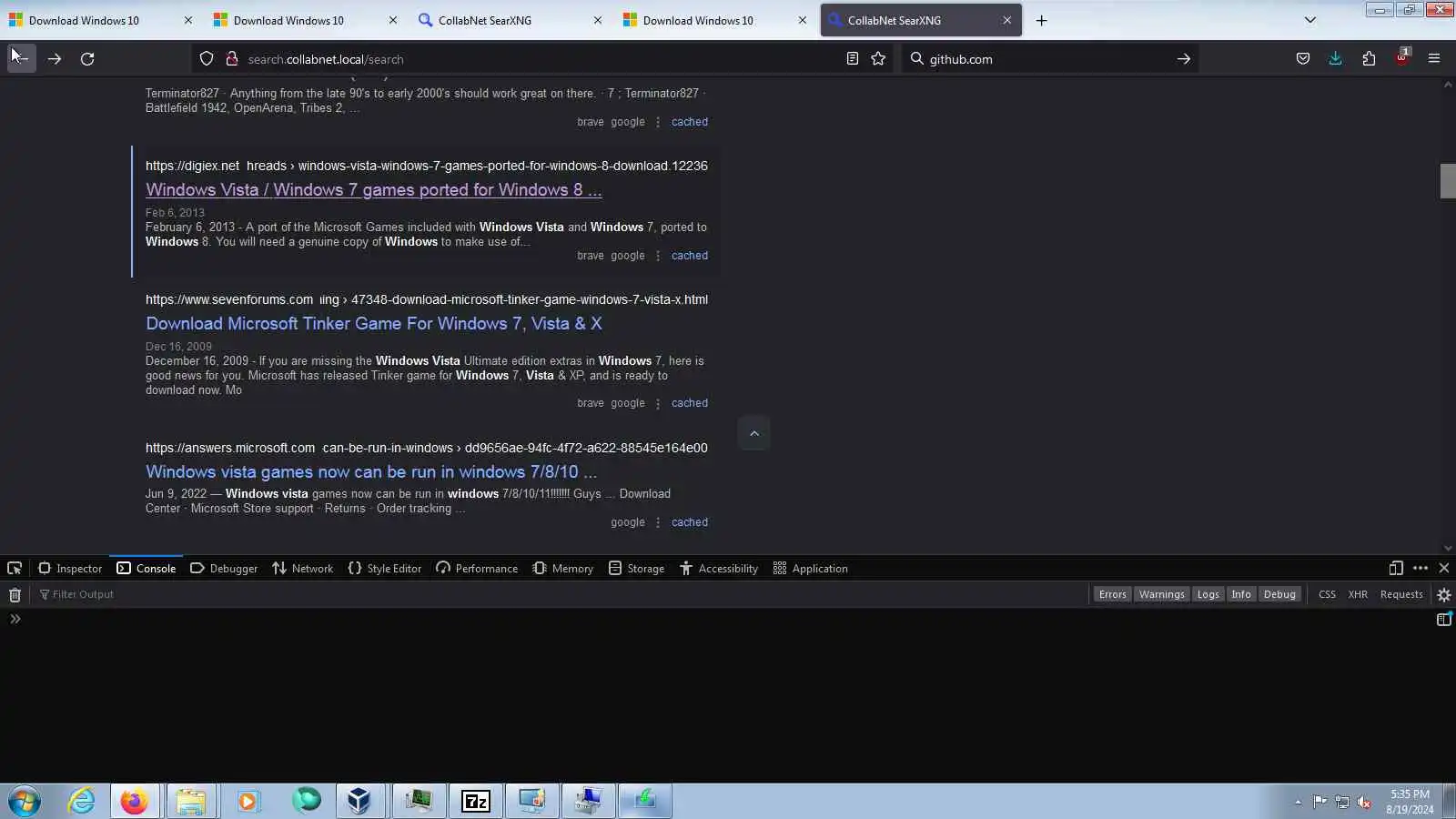The image size is (1456, 819).
Task: Show hidden system tray icons
Action: (x=1298, y=802)
